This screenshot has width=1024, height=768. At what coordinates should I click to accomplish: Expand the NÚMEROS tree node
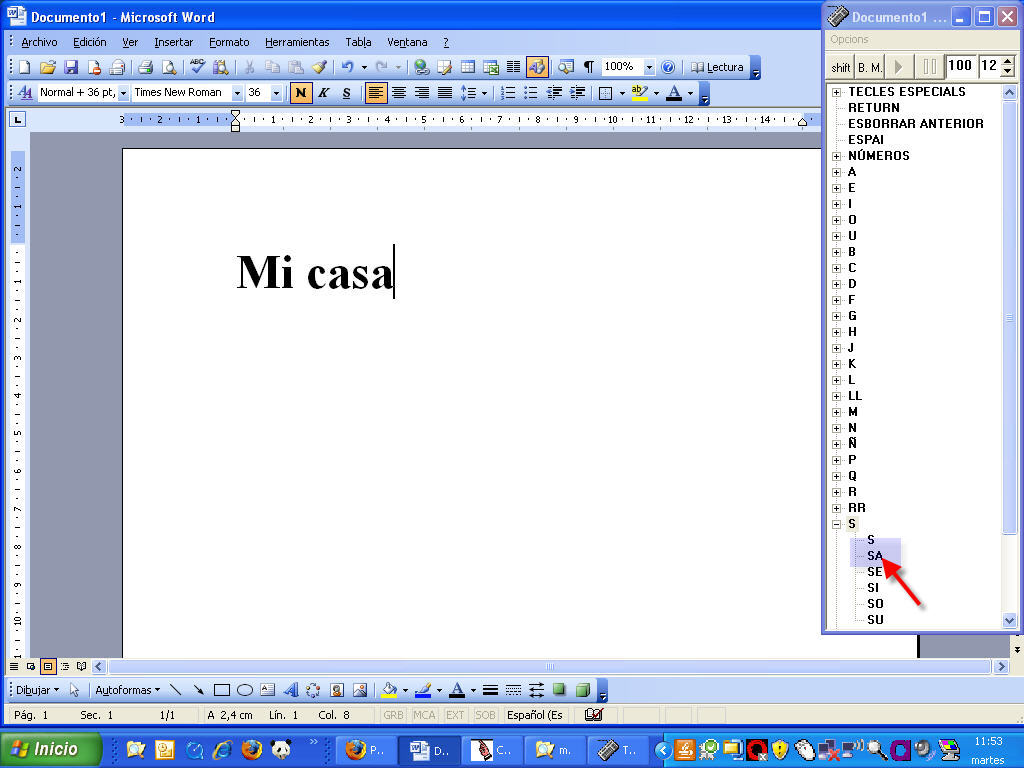click(x=837, y=156)
